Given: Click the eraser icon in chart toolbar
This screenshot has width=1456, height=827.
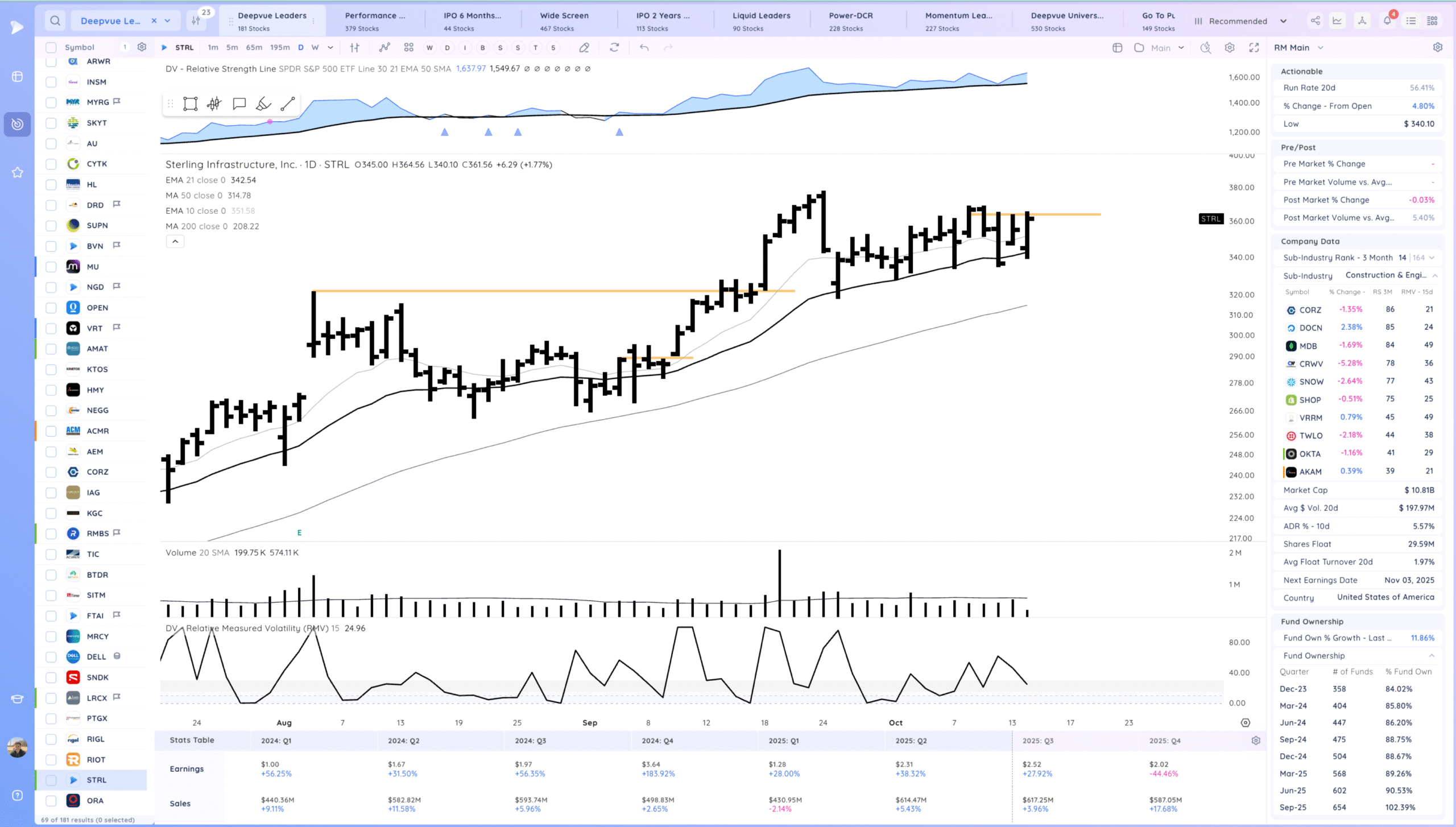Looking at the screenshot, I should click(x=584, y=48).
